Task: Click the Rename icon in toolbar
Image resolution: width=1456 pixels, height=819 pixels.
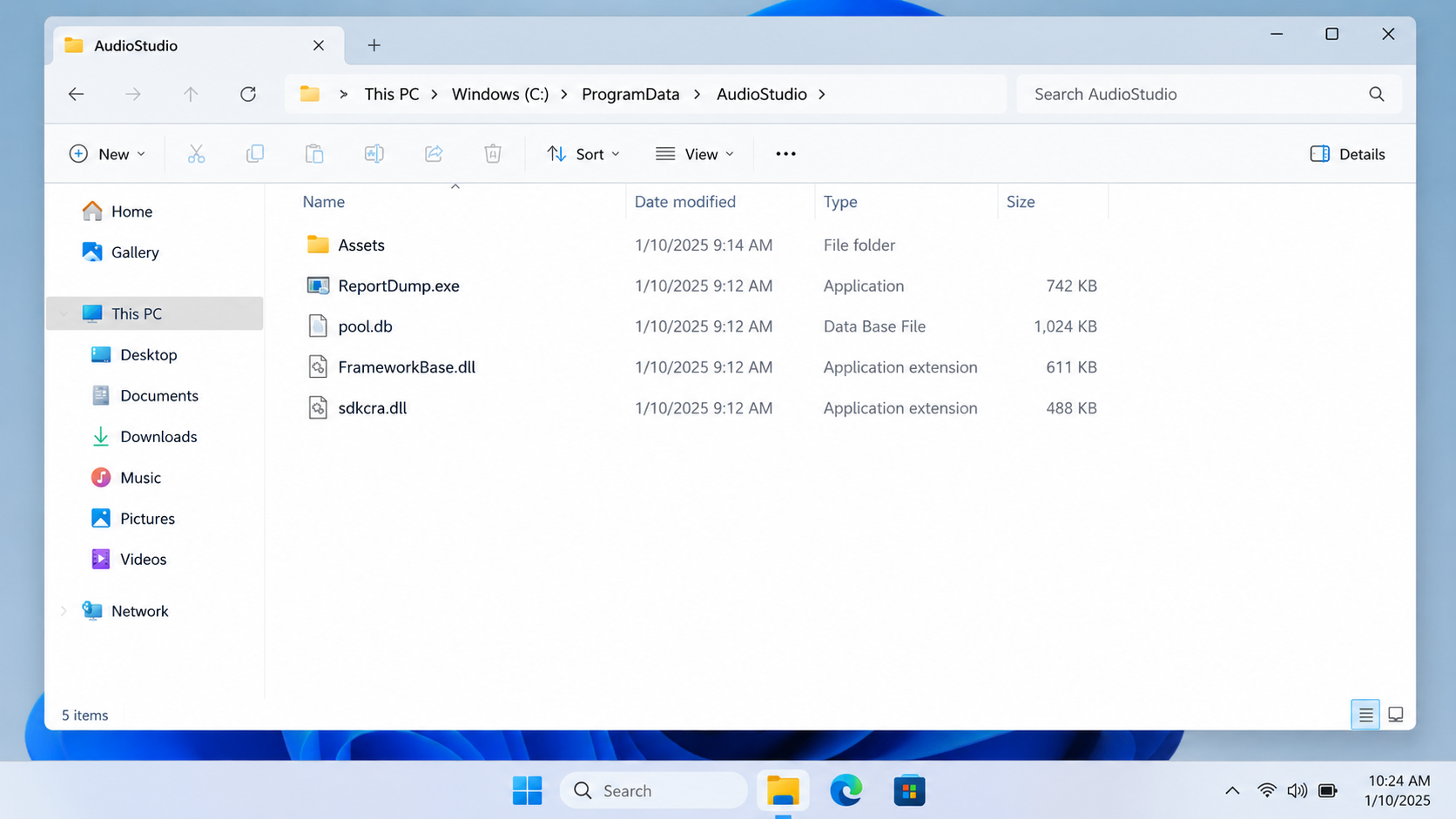Action: (x=374, y=154)
